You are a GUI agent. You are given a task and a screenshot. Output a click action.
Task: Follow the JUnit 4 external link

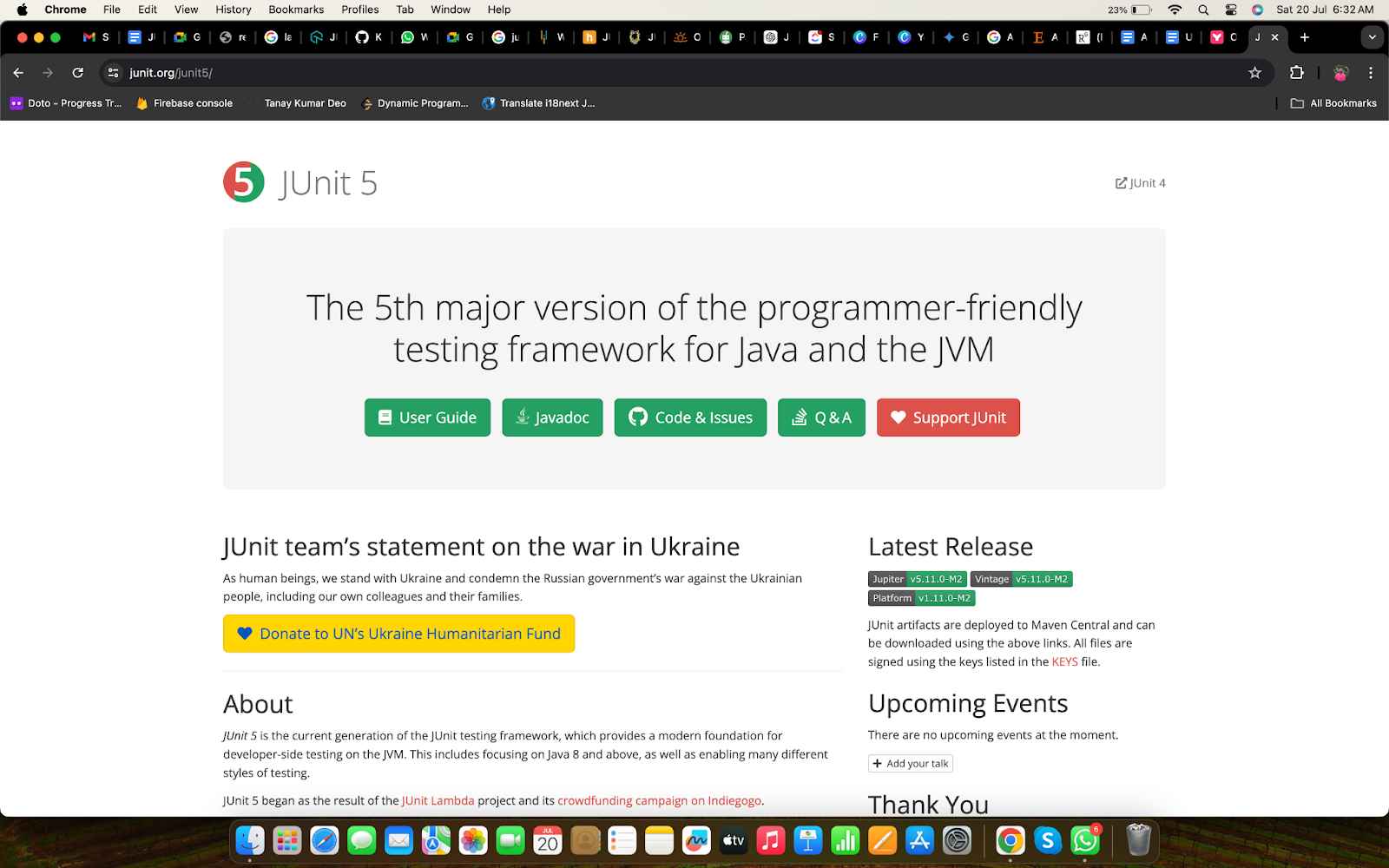[1141, 183]
